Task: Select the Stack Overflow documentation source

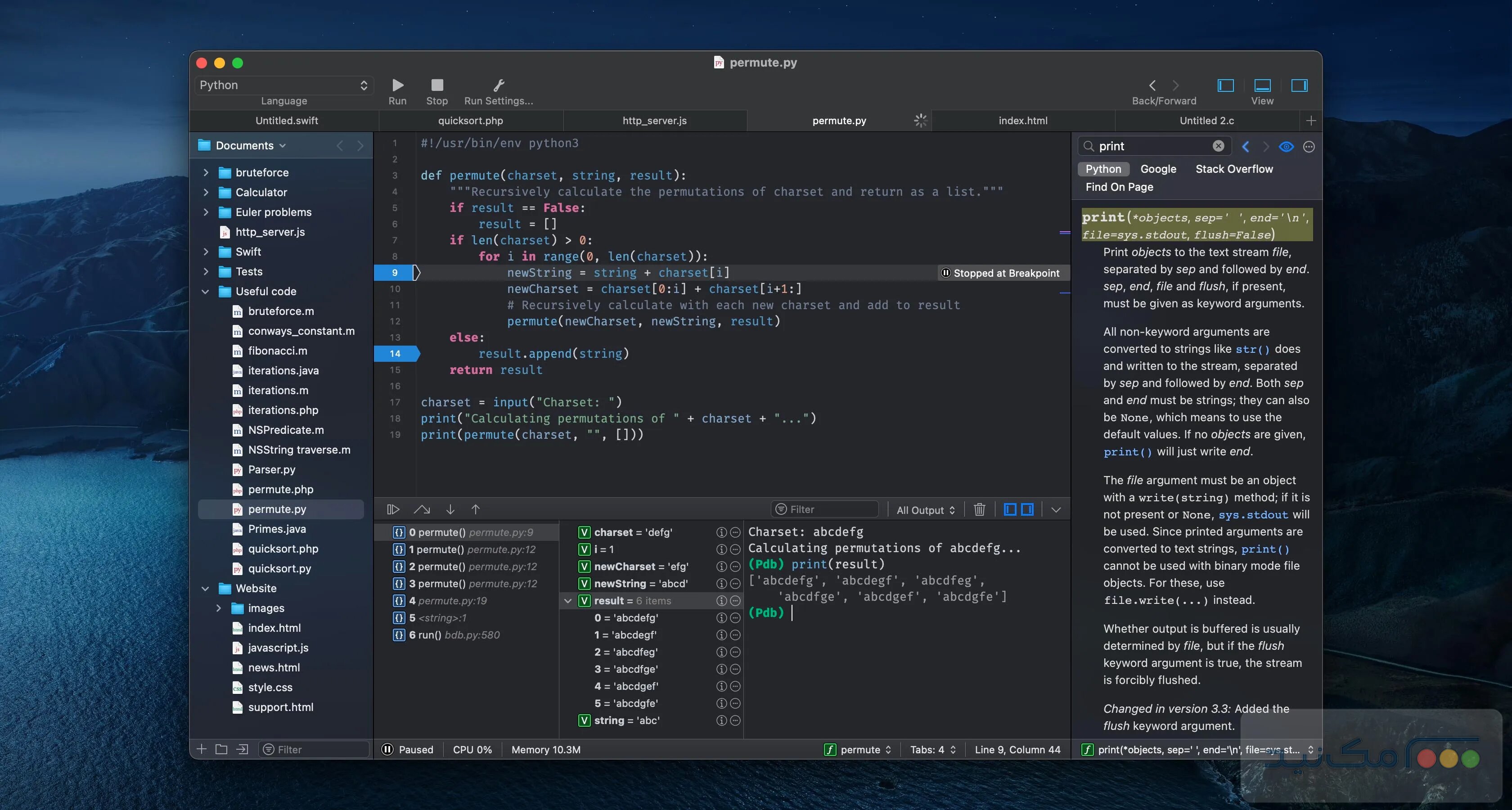Action: point(1234,169)
